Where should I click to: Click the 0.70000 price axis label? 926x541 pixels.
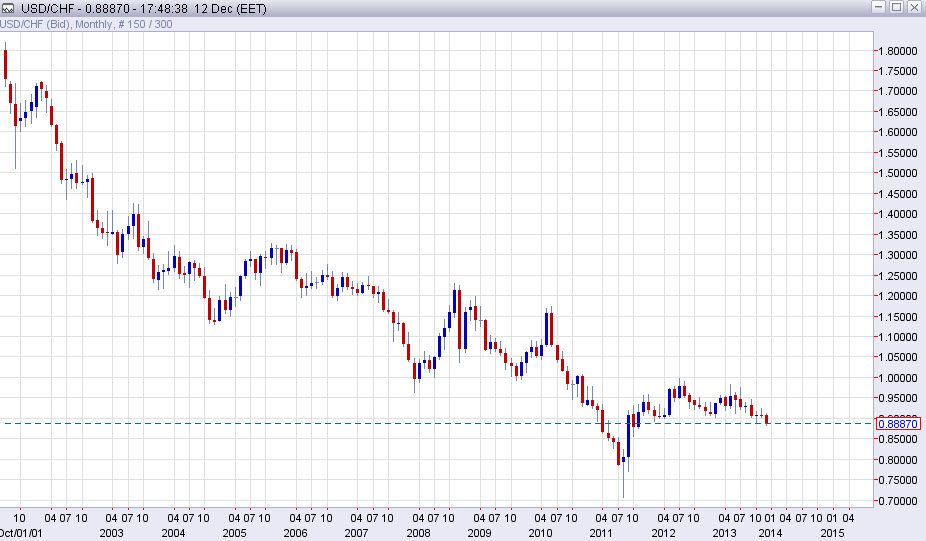coord(897,502)
